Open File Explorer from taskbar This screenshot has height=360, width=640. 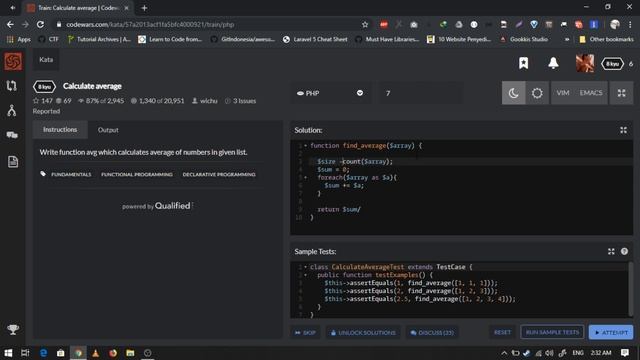pos(130,353)
